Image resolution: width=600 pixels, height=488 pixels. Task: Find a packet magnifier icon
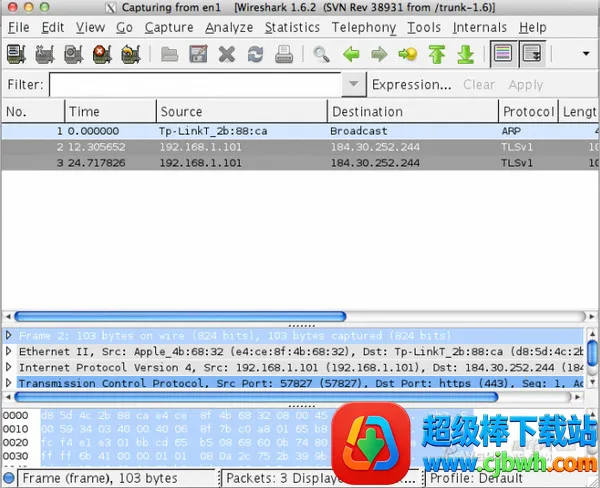point(321,54)
